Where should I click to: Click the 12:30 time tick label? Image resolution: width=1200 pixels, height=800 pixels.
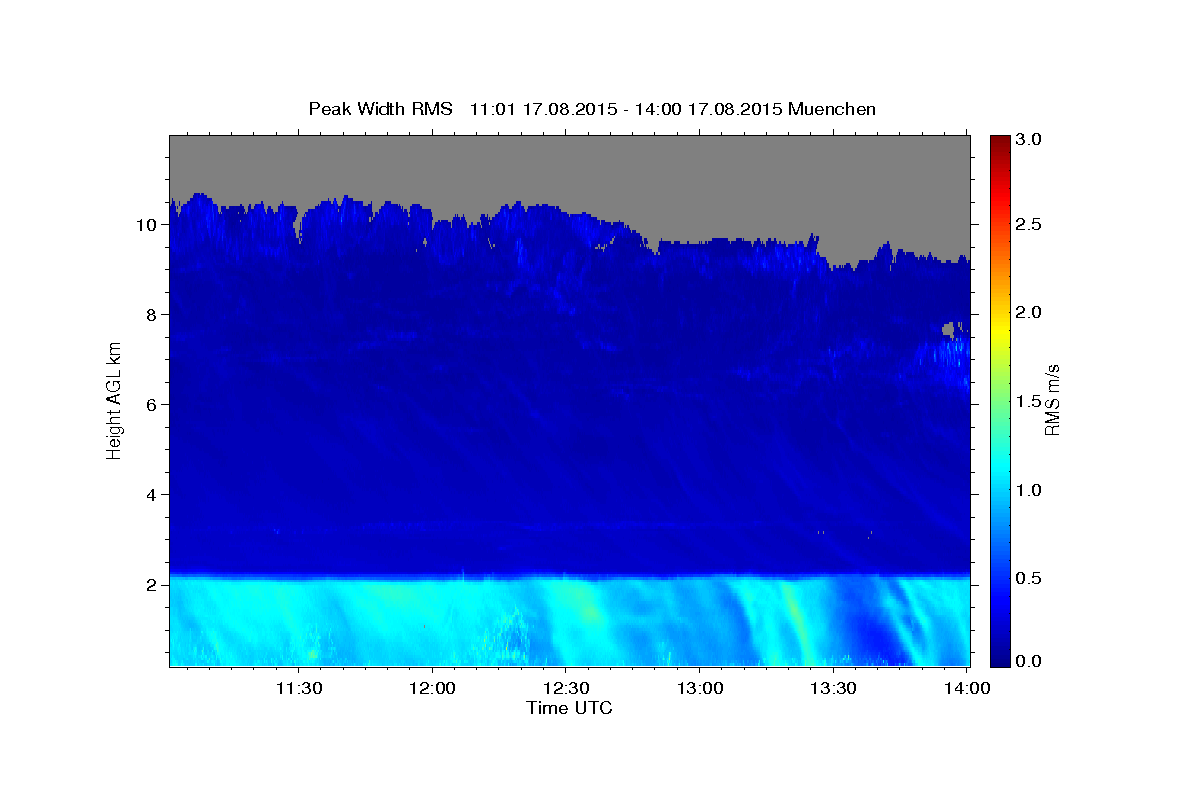pyautogui.click(x=565, y=688)
